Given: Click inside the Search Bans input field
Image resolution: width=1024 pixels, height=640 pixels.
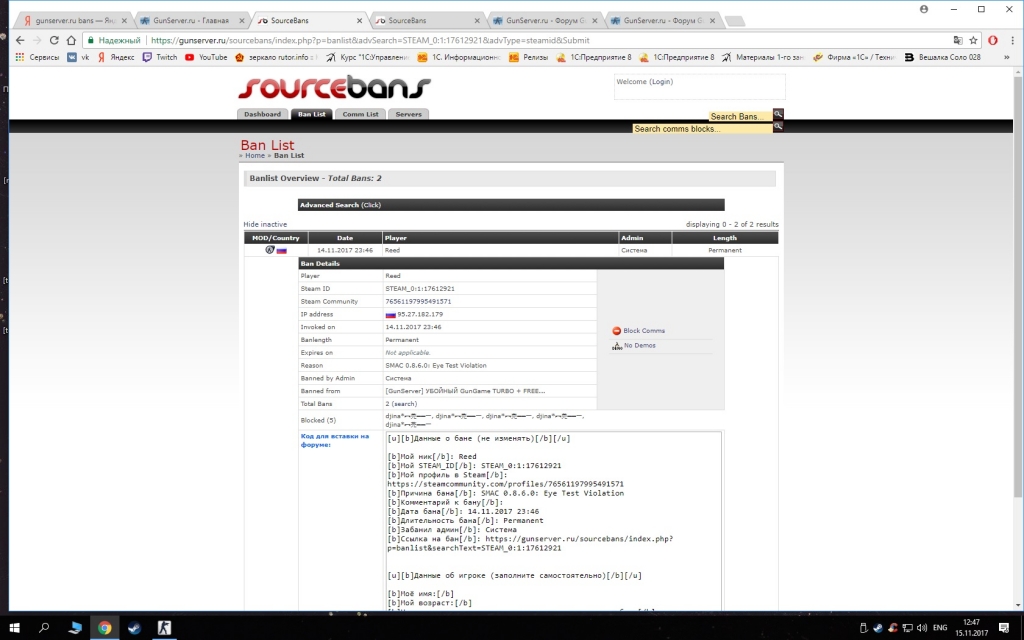Looking at the screenshot, I should click(739, 117).
